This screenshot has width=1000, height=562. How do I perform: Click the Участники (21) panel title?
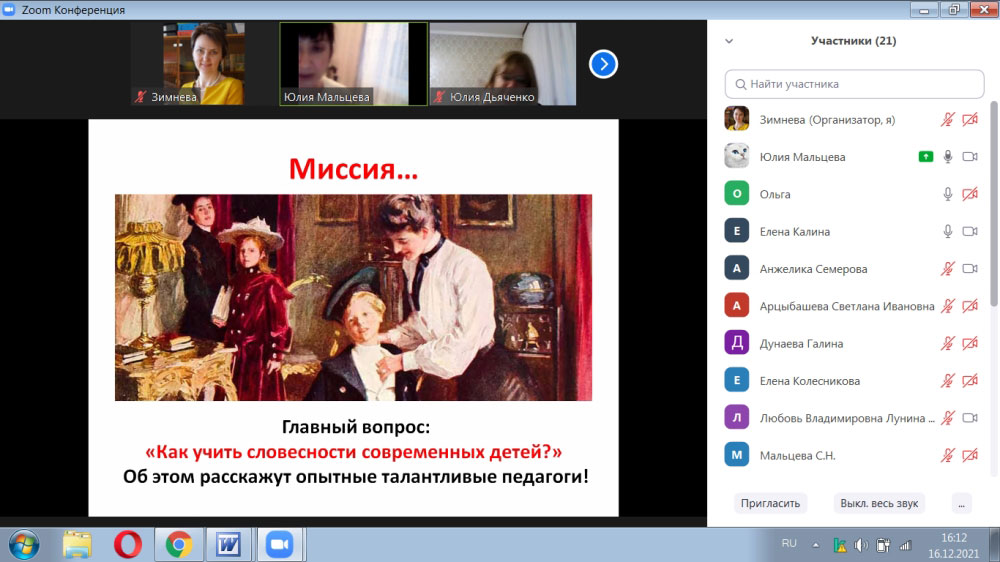coord(853,41)
